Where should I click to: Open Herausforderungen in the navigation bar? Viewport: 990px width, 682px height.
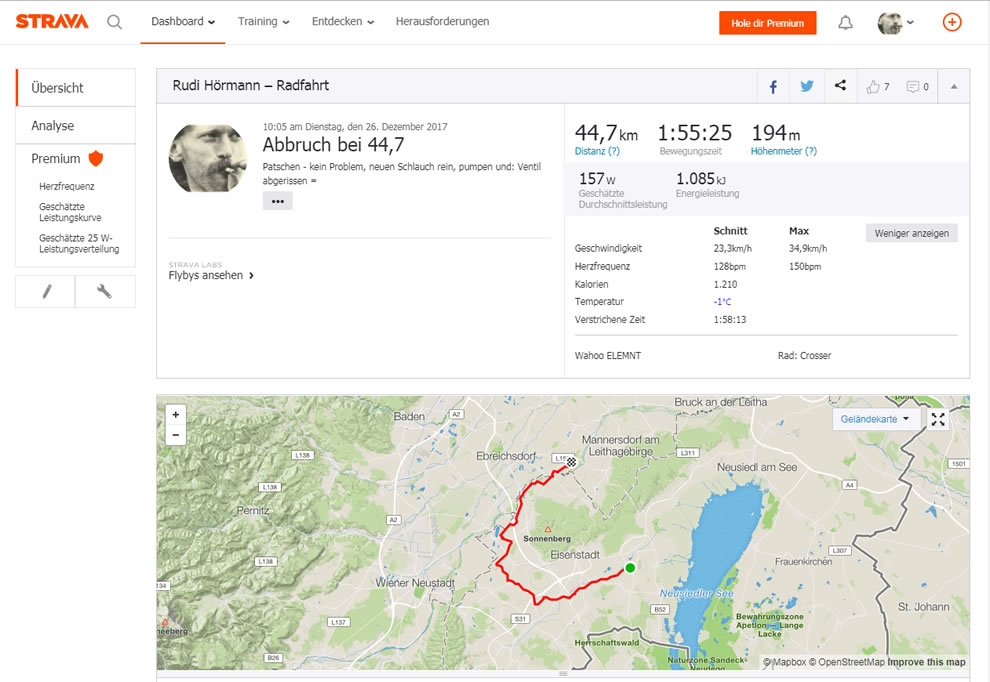442,21
